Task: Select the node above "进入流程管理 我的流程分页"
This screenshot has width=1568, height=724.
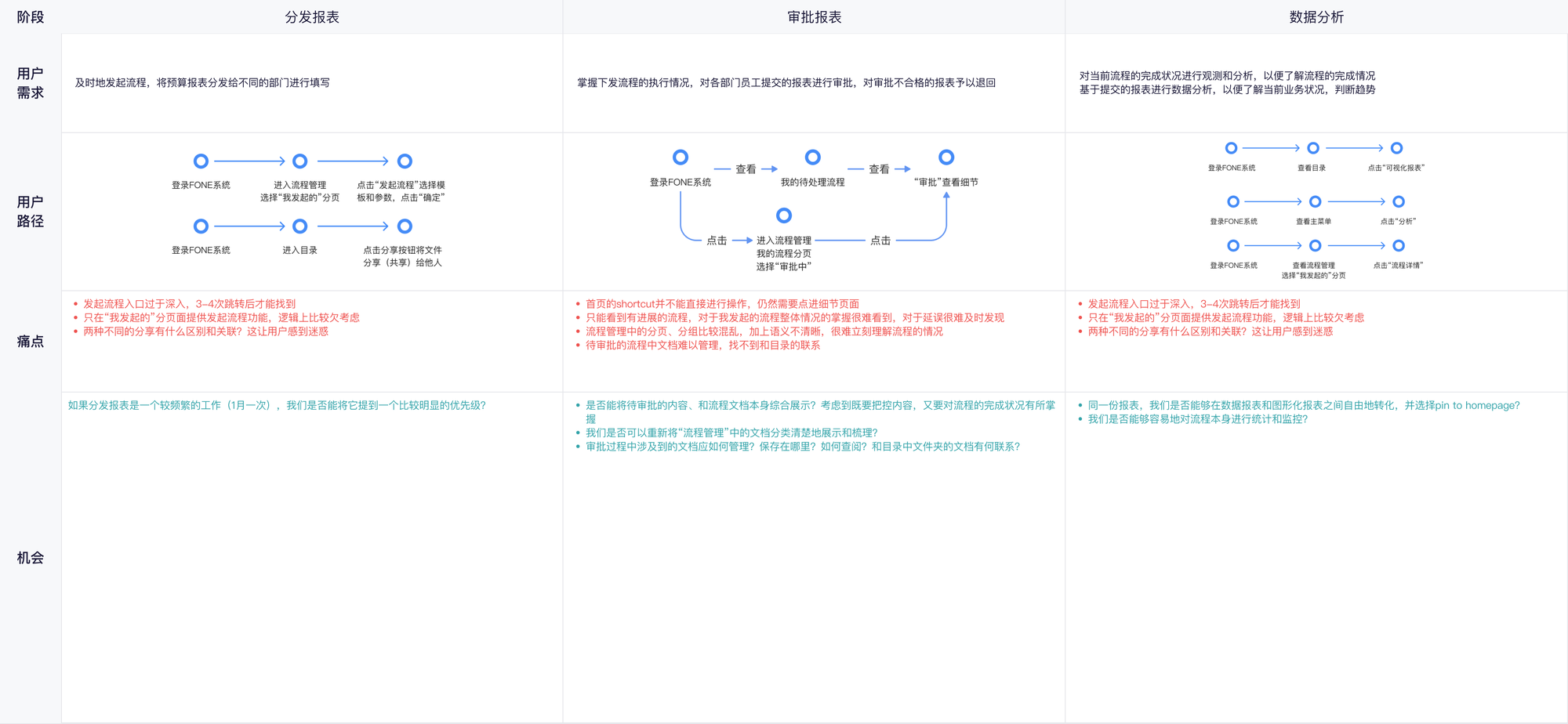Action: [x=783, y=215]
